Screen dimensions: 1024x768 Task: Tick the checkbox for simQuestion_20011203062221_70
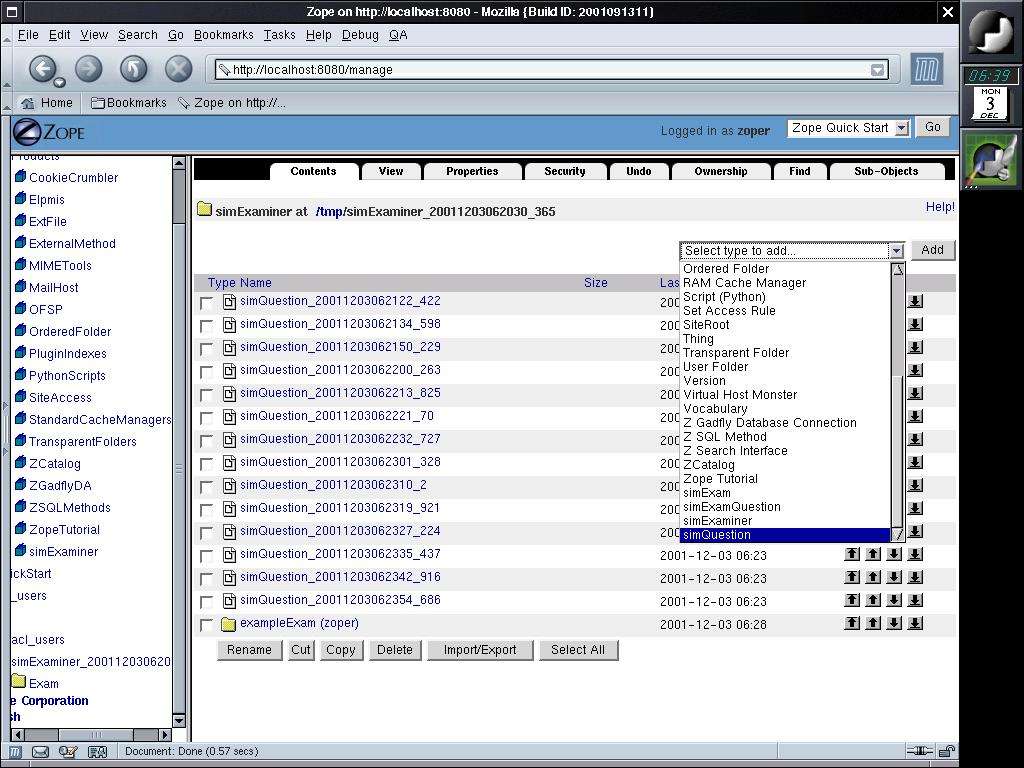[206, 418]
